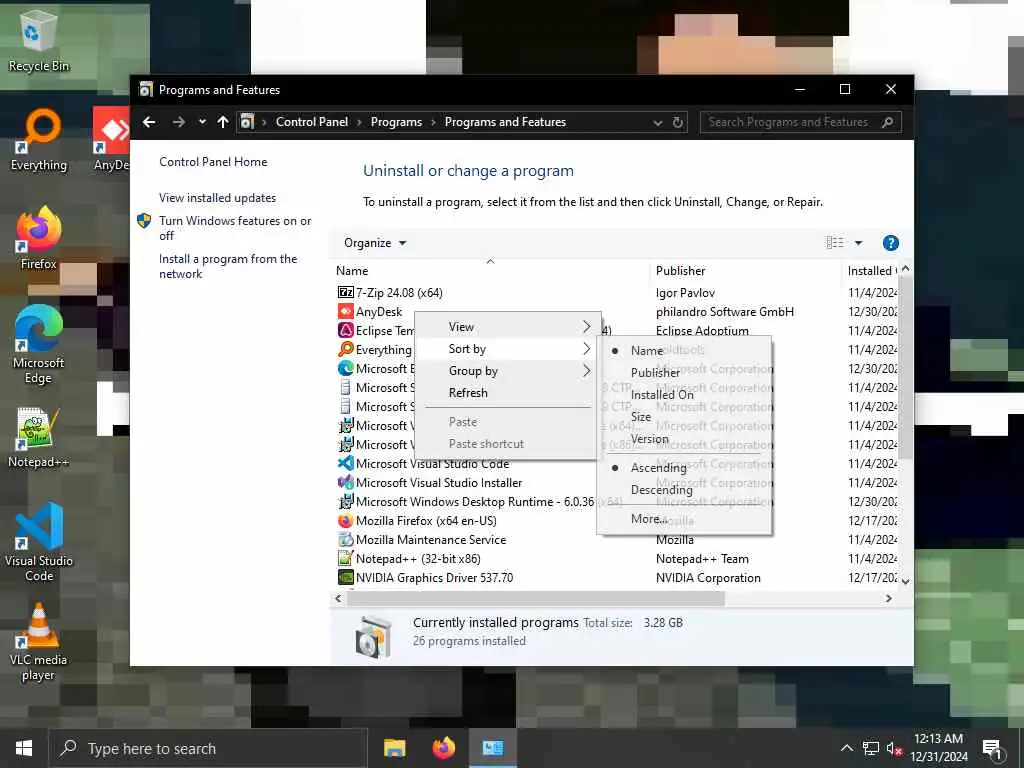This screenshot has height=768, width=1024.
Task: Open recent locations dropdown arrow
Action: (202, 122)
